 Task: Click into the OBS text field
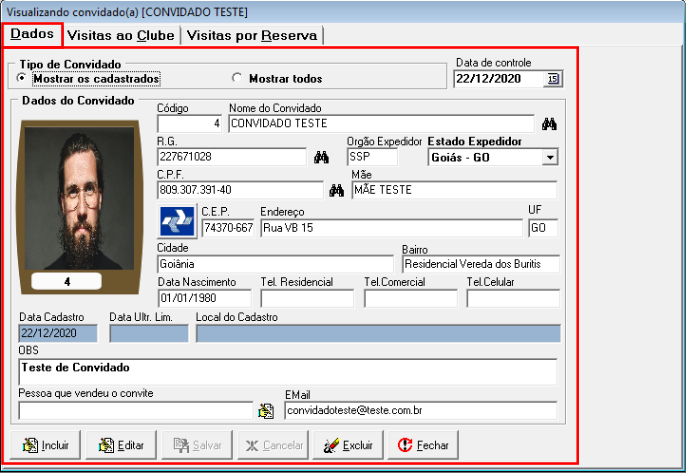(x=287, y=372)
